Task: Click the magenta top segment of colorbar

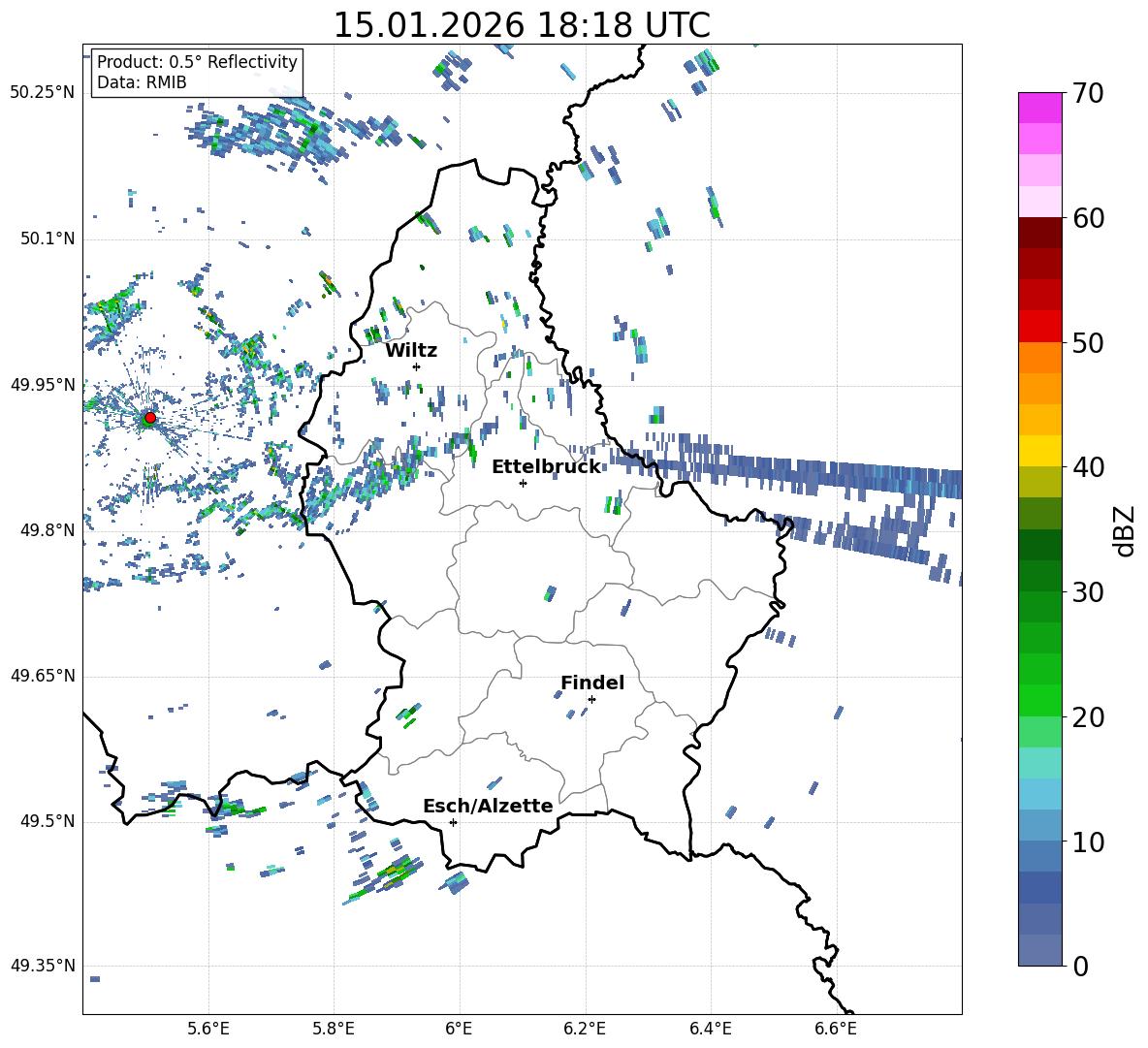Action: click(1039, 108)
